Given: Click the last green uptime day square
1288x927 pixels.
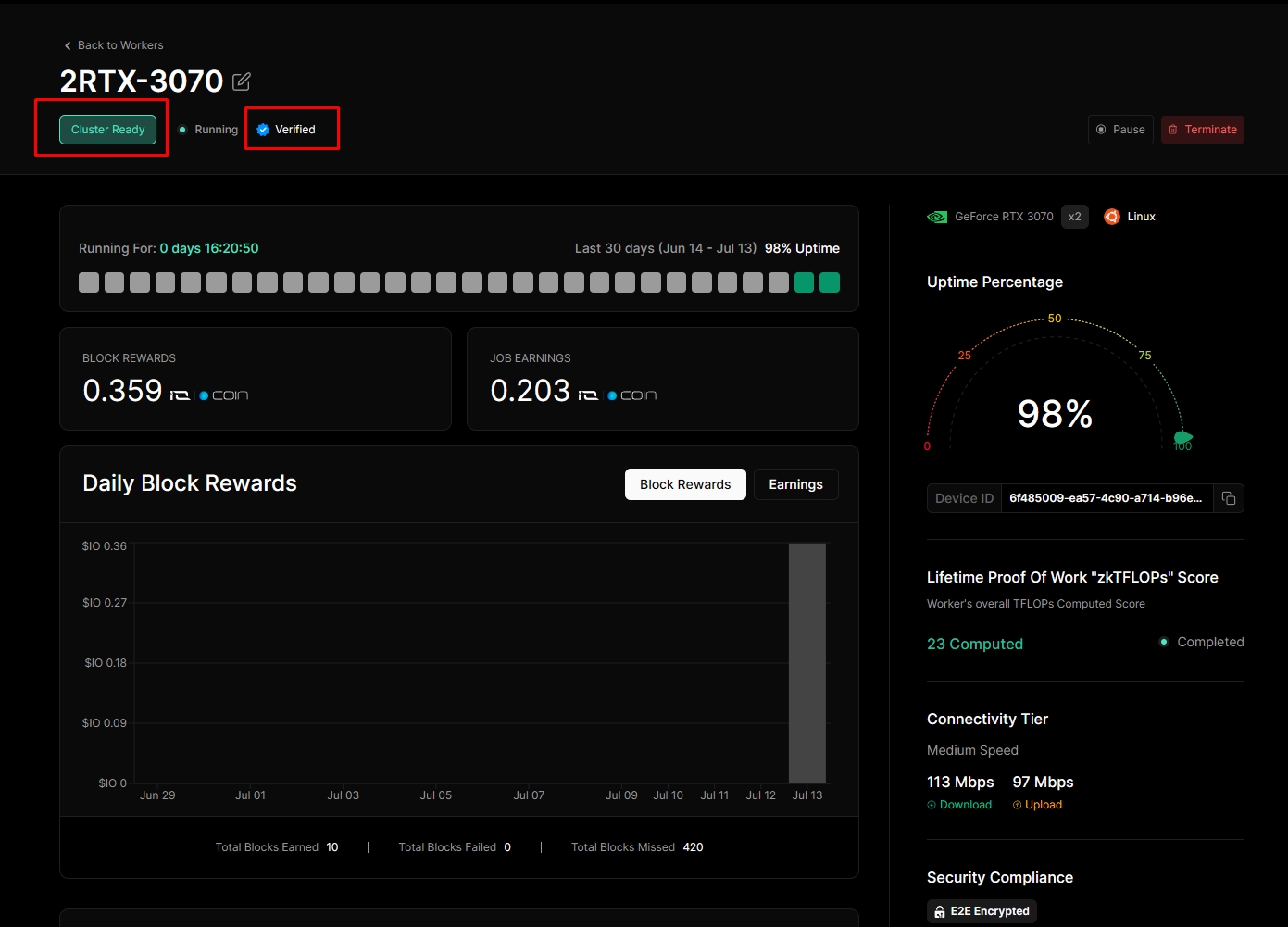Looking at the screenshot, I should [x=830, y=282].
